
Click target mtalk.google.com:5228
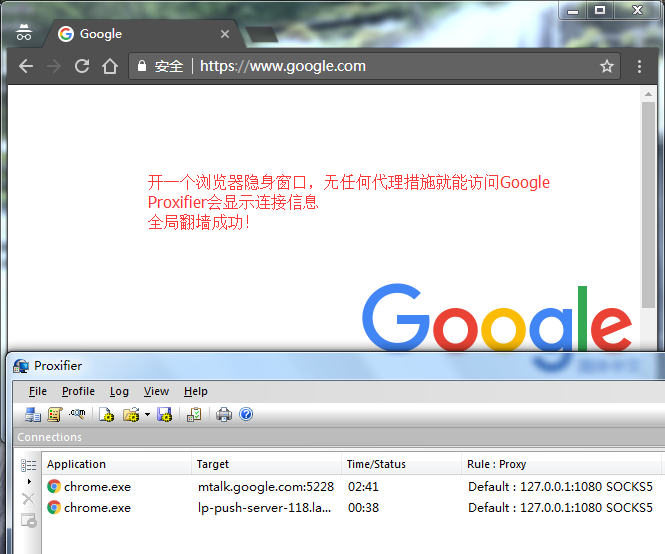click(266, 487)
